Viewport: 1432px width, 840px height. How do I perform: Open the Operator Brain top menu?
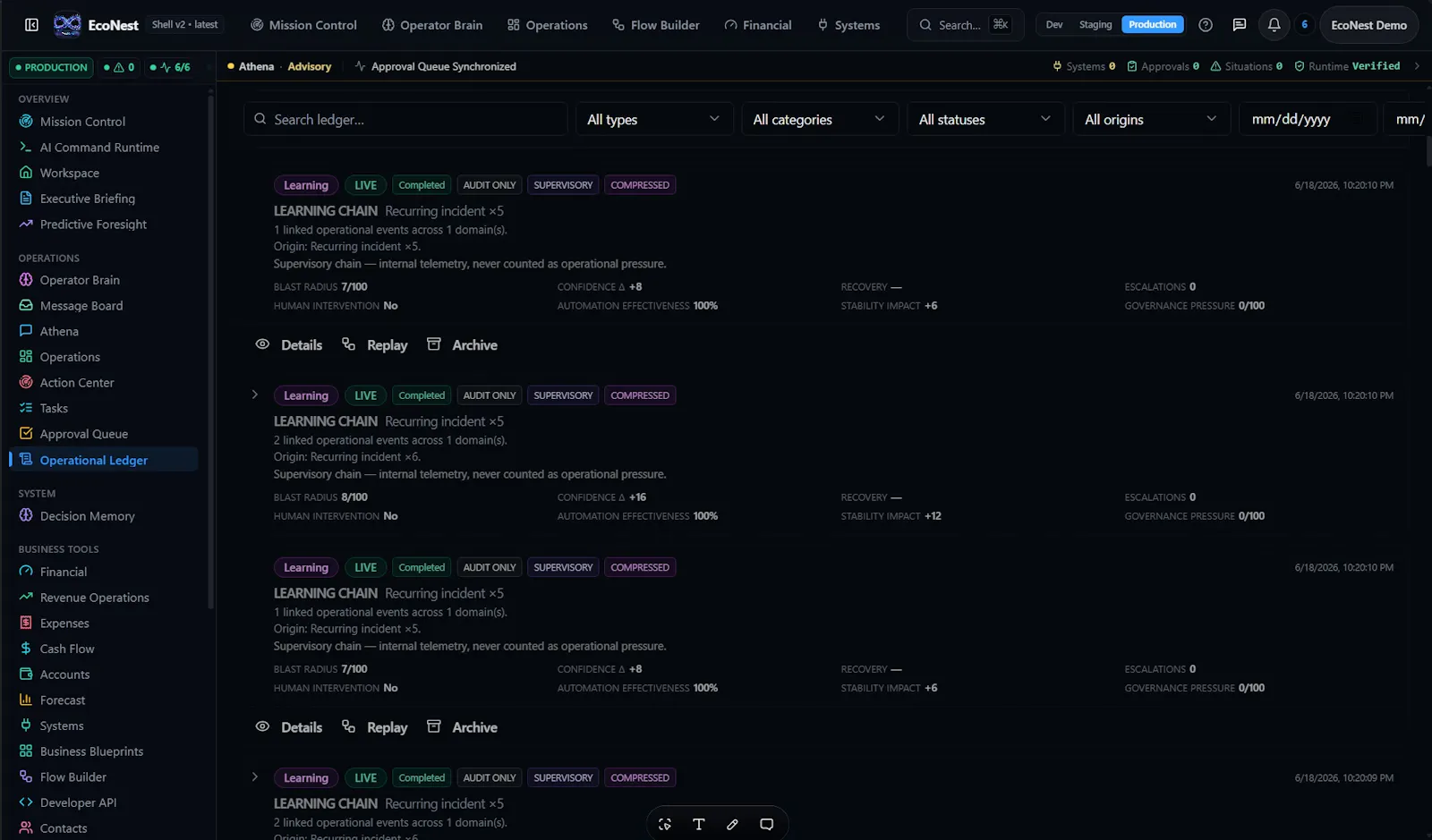click(x=432, y=25)
